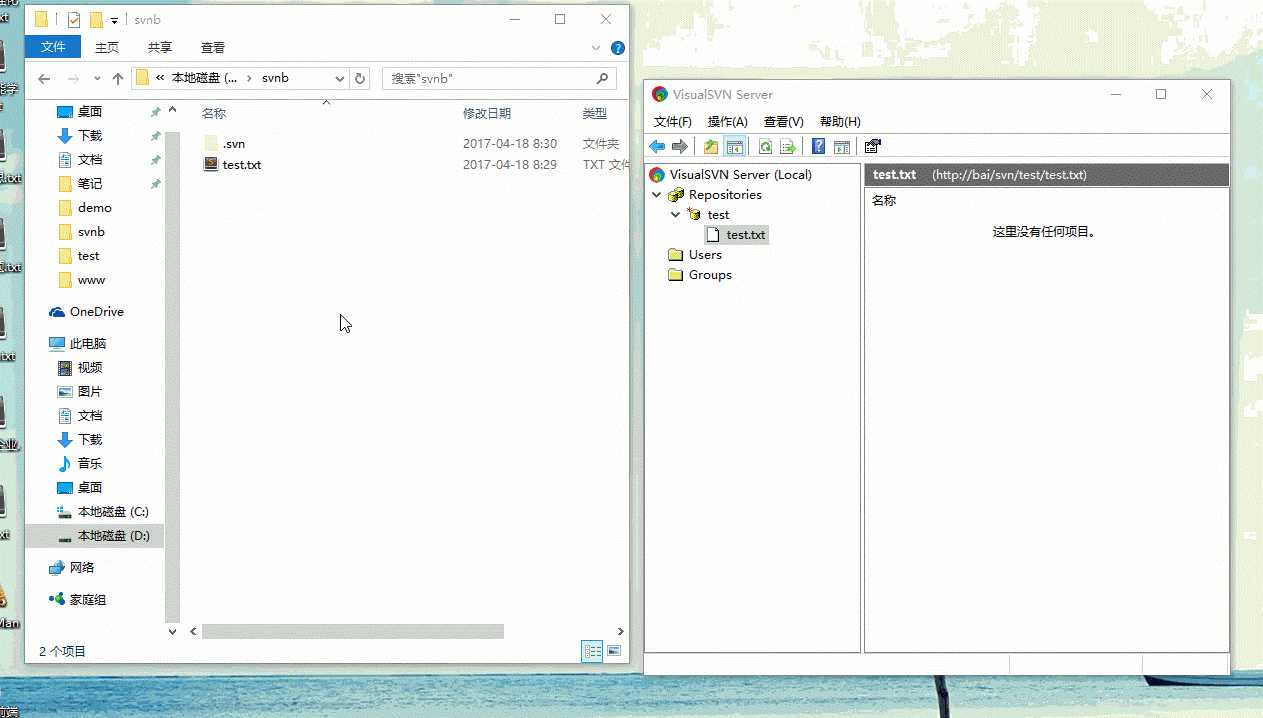Open the 操作(A) menu in VisualSVN
The height and width of the screenshot is (718, 1263).
(728, 121)
